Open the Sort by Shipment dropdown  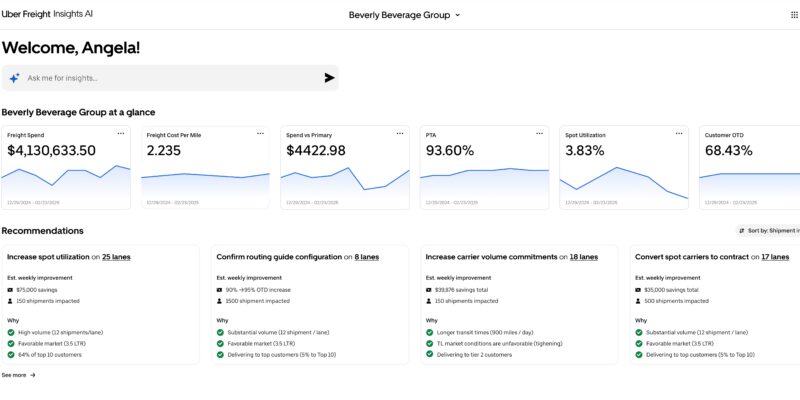click(x=768, y=231)
